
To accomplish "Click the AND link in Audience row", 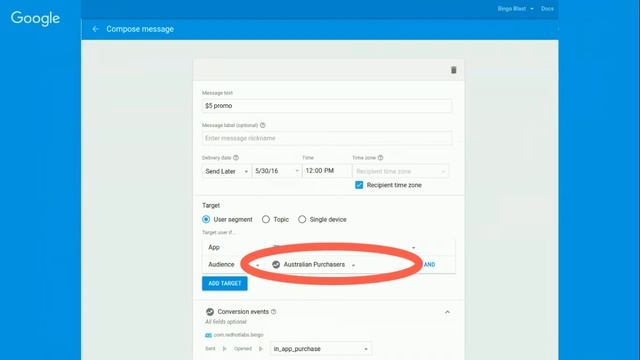I will (x=429, y=264).
